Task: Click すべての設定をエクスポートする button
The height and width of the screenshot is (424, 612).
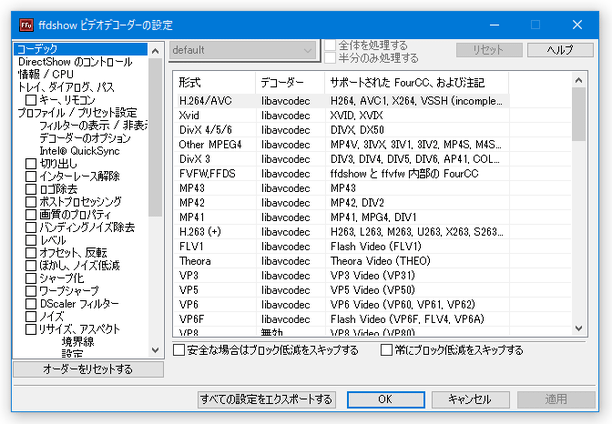Action: click(x=266, y=399)
